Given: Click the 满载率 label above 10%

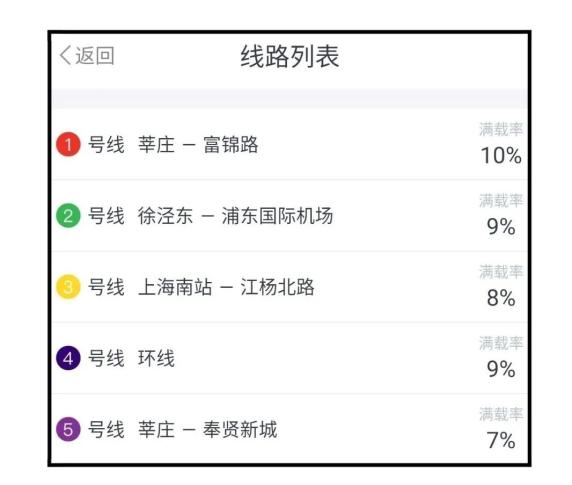Looking at the screenshot, I should click(501, 129).
